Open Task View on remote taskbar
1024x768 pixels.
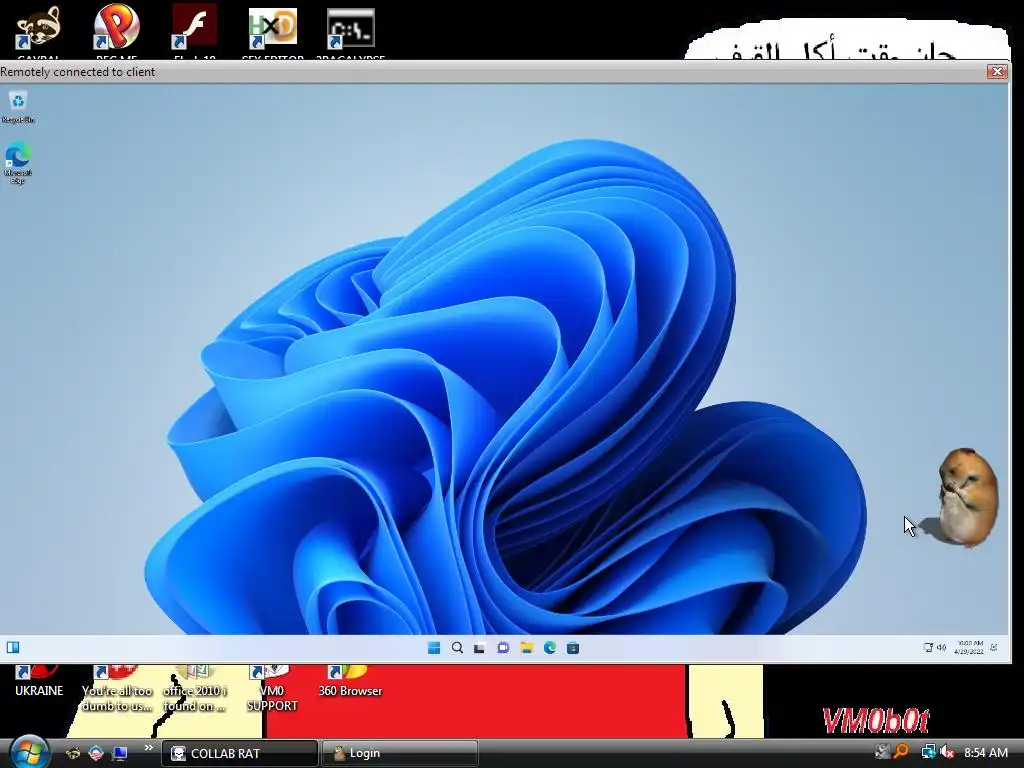coord(480,648)
